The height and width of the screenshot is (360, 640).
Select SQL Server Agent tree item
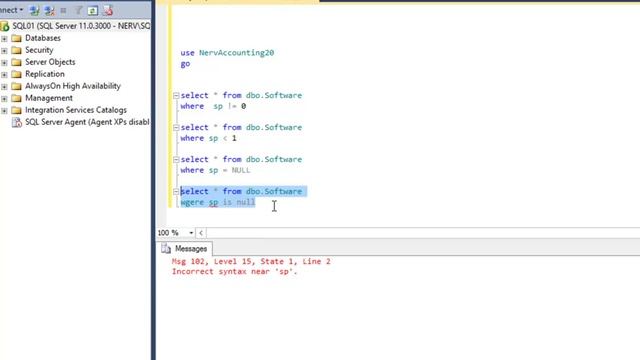click(x=87, y=122)
